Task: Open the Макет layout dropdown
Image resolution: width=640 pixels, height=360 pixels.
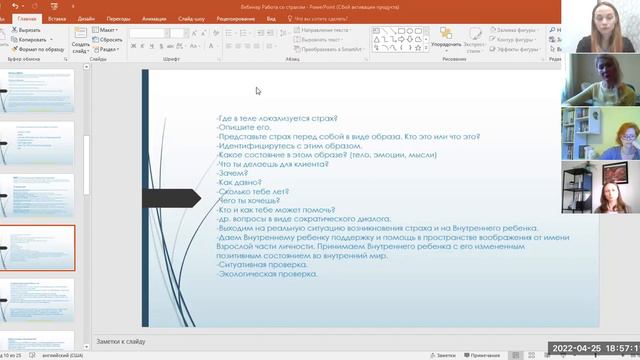Action: pyautogui.click(x=105, y=30)
